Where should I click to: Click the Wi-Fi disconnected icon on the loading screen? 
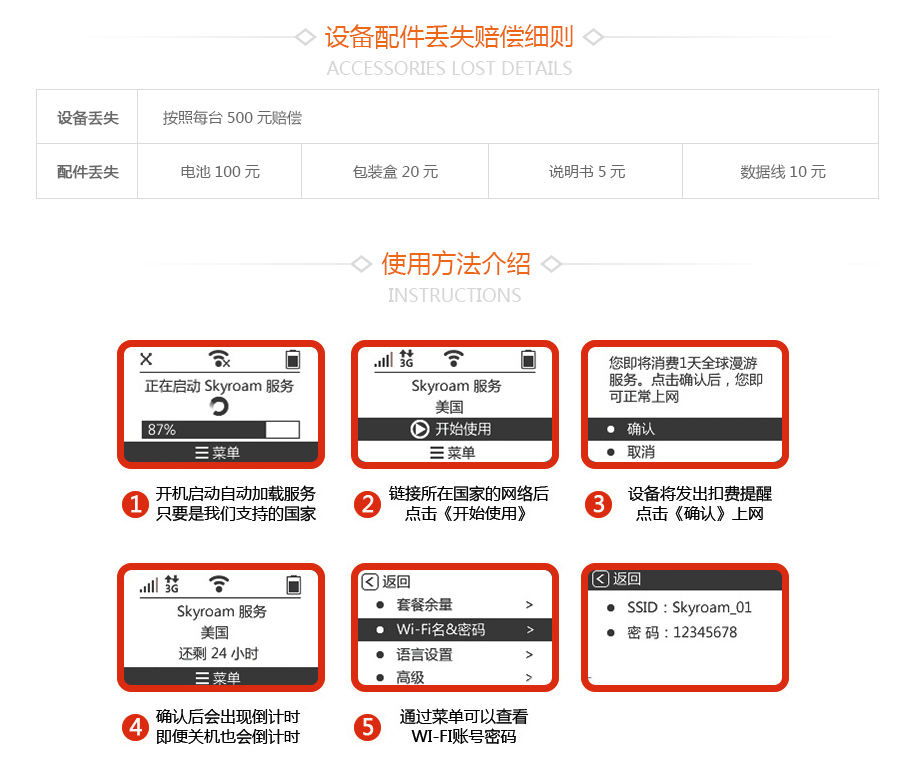[219, 359]
